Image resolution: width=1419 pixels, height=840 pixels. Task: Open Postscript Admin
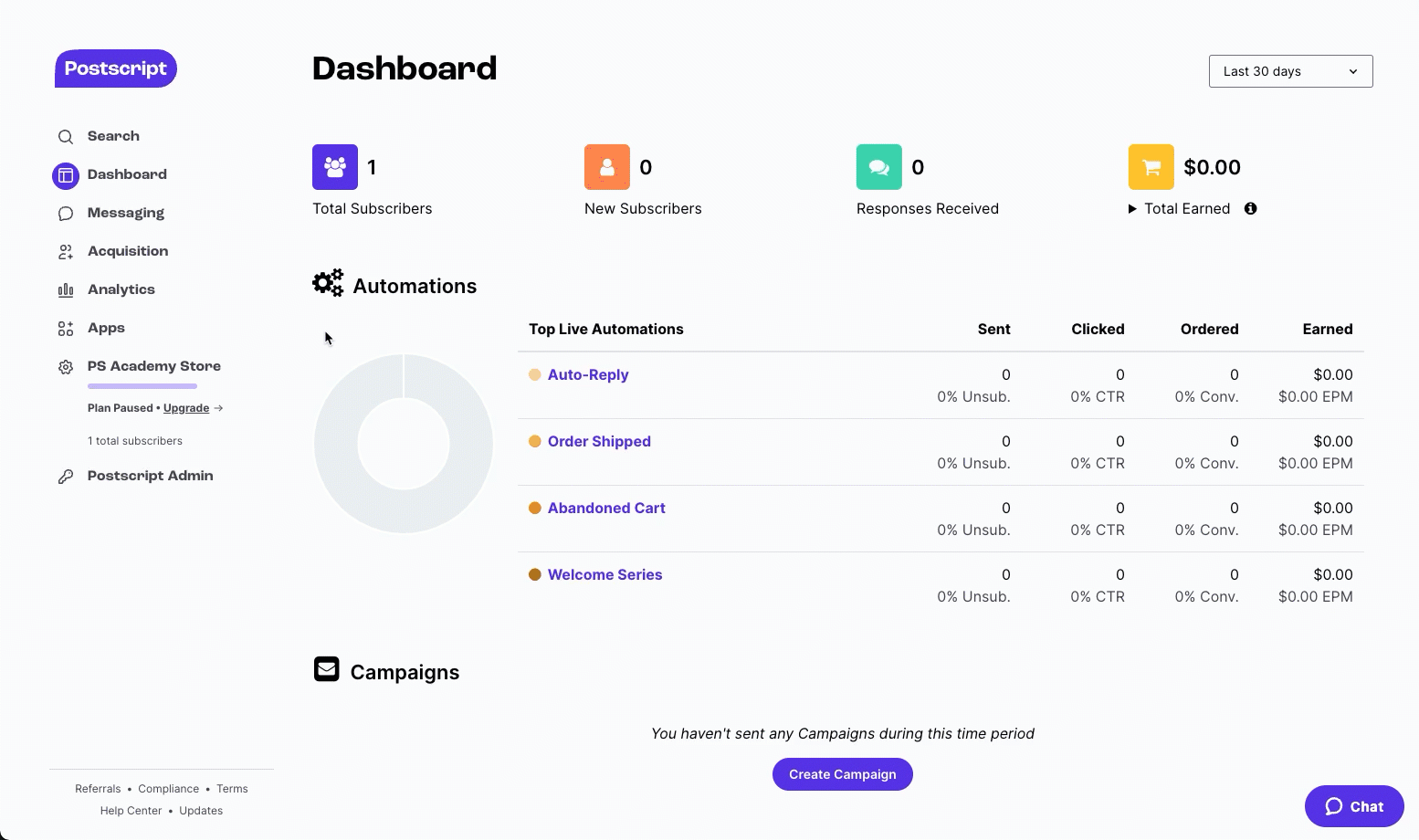pos(151,476)
